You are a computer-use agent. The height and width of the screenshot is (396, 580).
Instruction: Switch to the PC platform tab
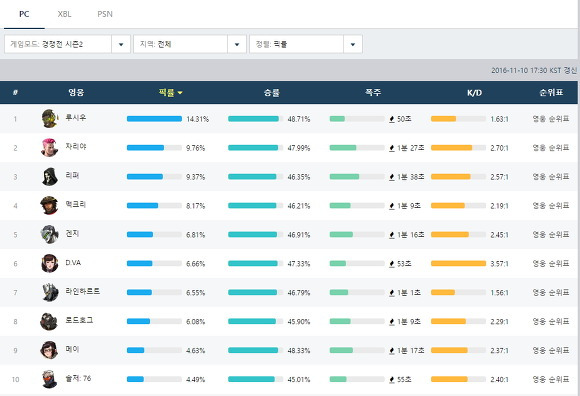click(24, 14)
